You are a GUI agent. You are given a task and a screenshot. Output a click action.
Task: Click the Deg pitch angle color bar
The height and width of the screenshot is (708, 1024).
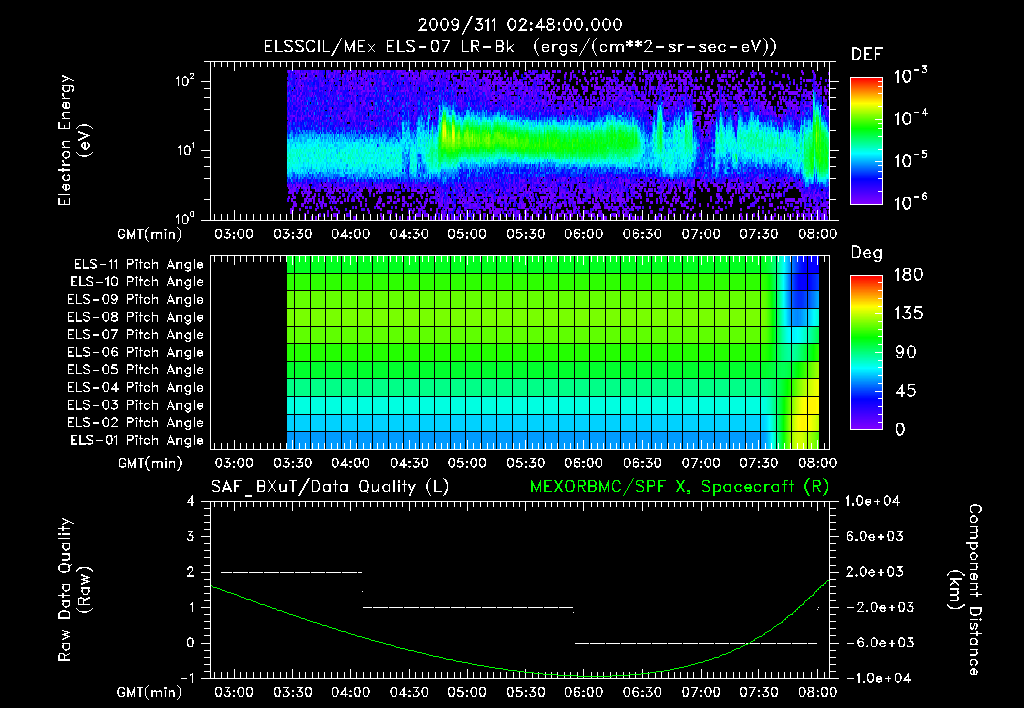866,352
